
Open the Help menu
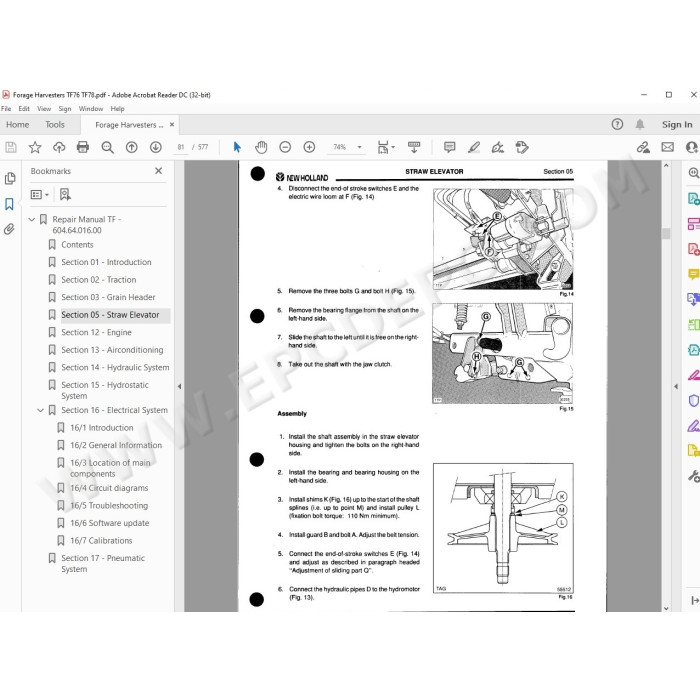[117, 108]
